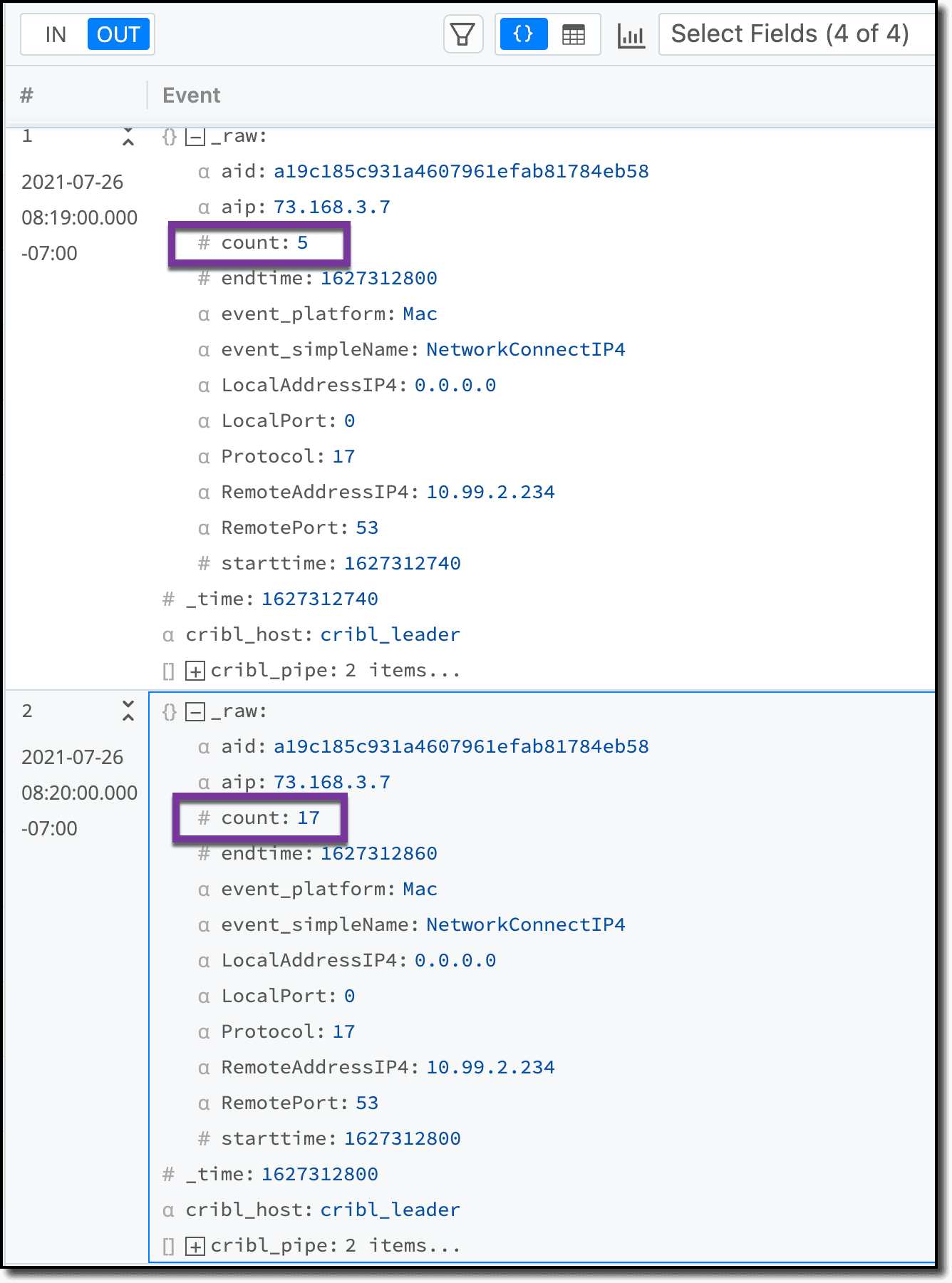Click cribl_leader value in second event

[390, 1210]
